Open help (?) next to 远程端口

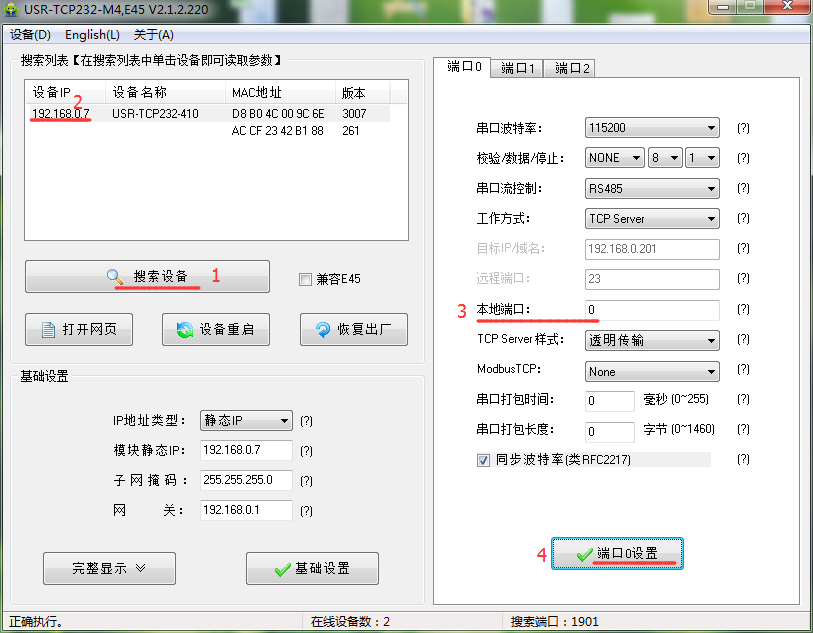pyautogui.click(x=743, y=278)
